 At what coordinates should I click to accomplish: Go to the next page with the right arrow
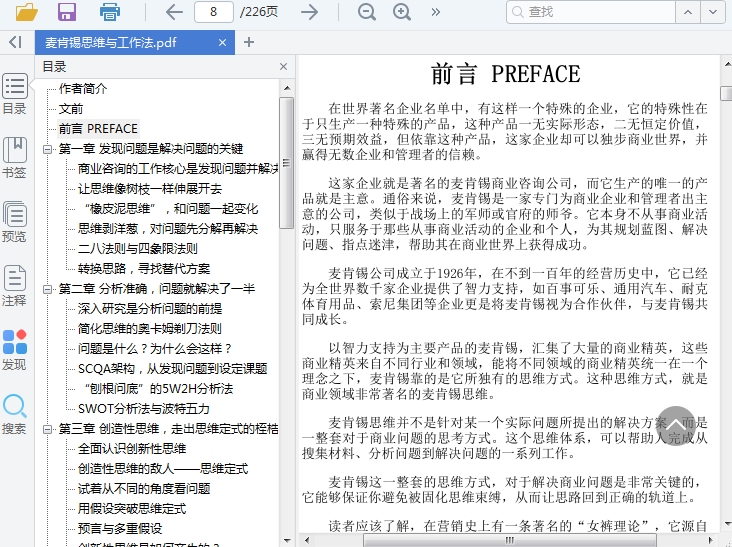click(x=310, y=12)
